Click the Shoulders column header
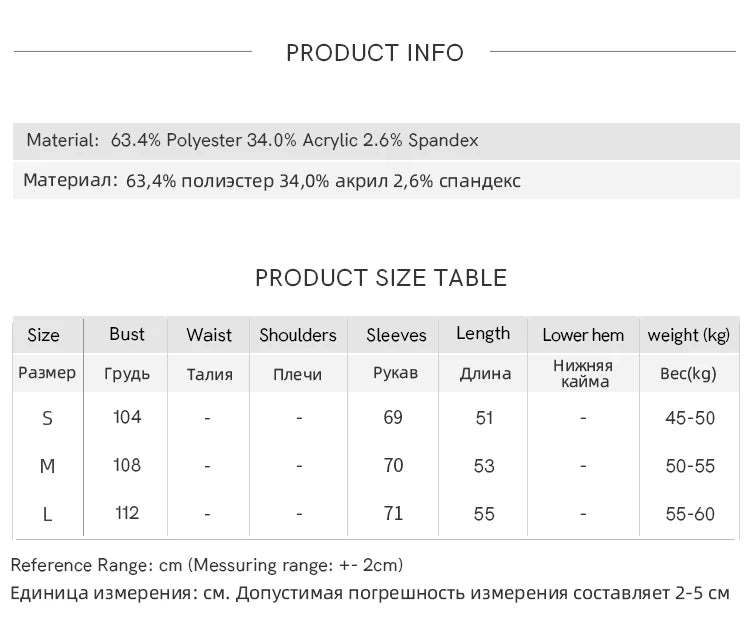 coord(298,335)
